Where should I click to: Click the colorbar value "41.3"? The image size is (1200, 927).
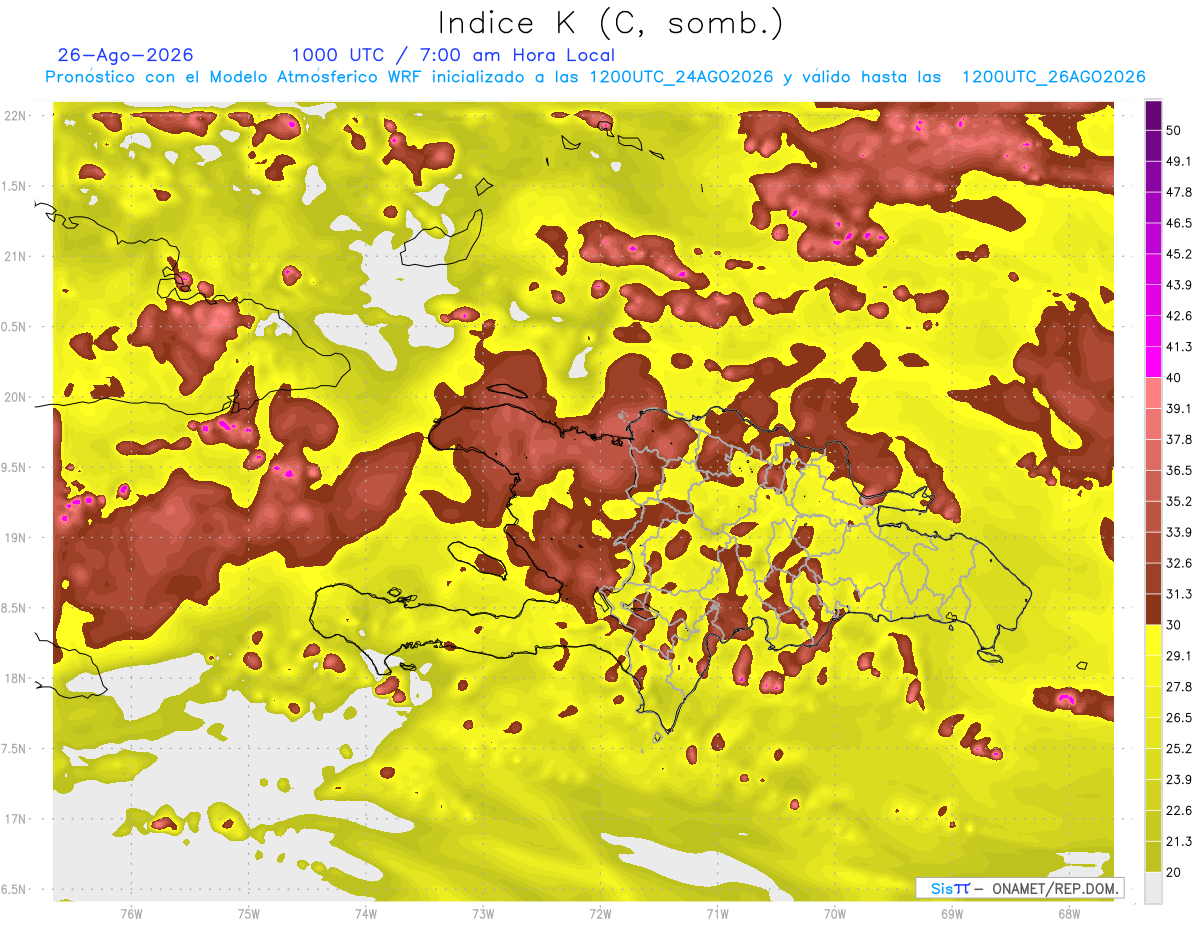point(1179,347)
